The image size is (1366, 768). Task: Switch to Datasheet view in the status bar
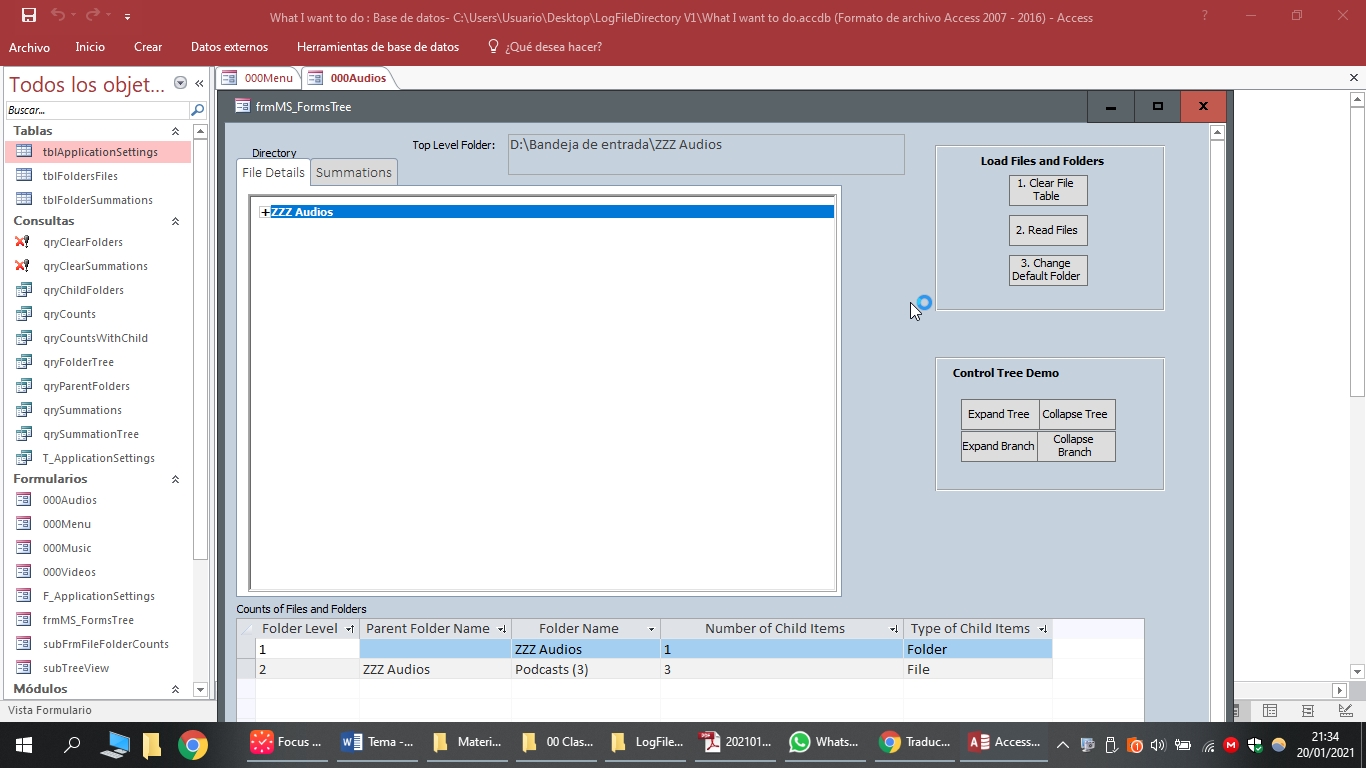1270,710
